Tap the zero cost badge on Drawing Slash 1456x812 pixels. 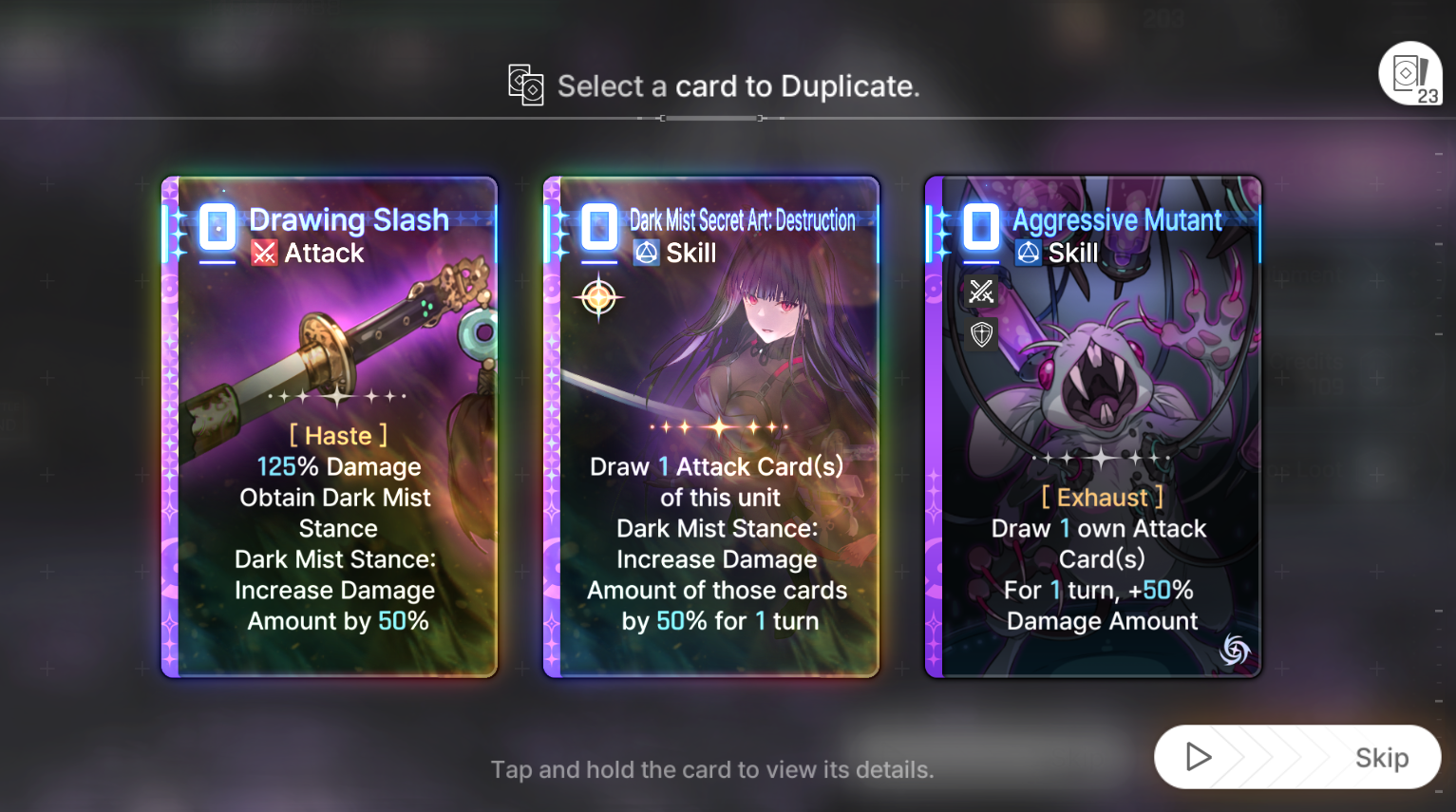click(x=217, y=228)
